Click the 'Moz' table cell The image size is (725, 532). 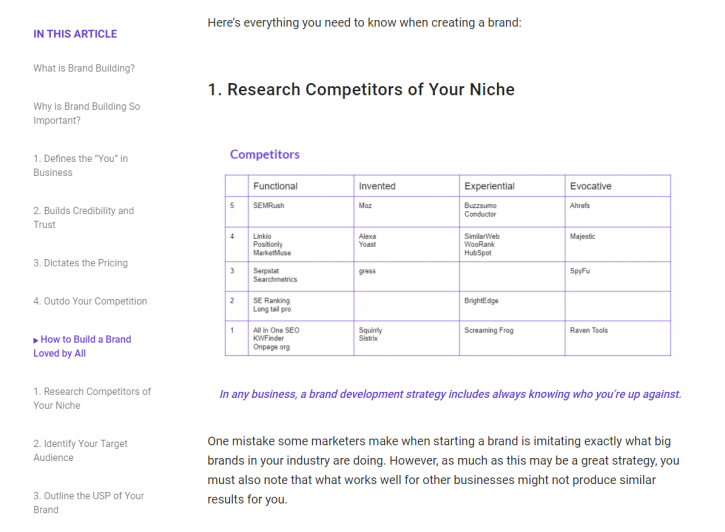pyautogui.click(x=406, y=212)
